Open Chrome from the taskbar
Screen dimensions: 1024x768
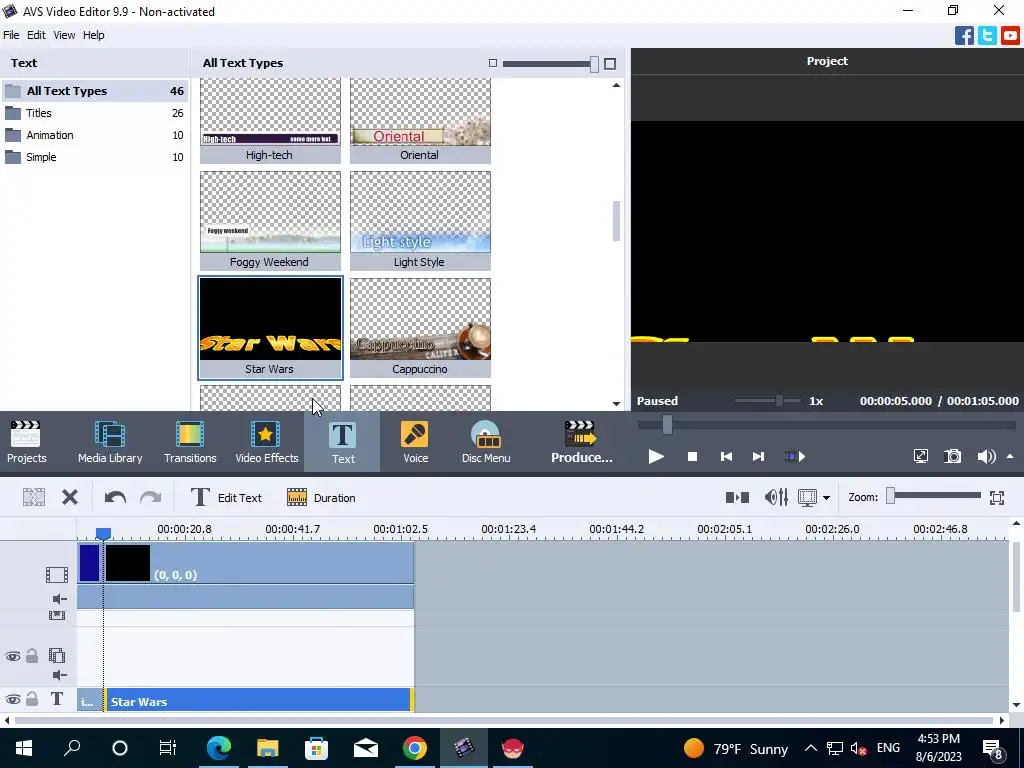(x=415, y=748)
